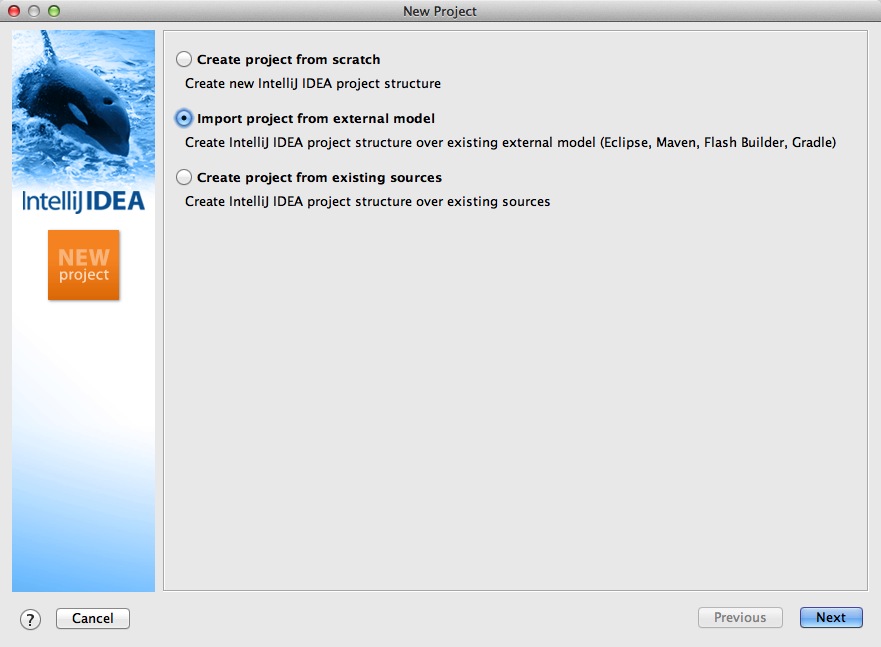Click the 'Create project from existing sources' label
This screenshot has width=881, height=647.
pos(319,178)
